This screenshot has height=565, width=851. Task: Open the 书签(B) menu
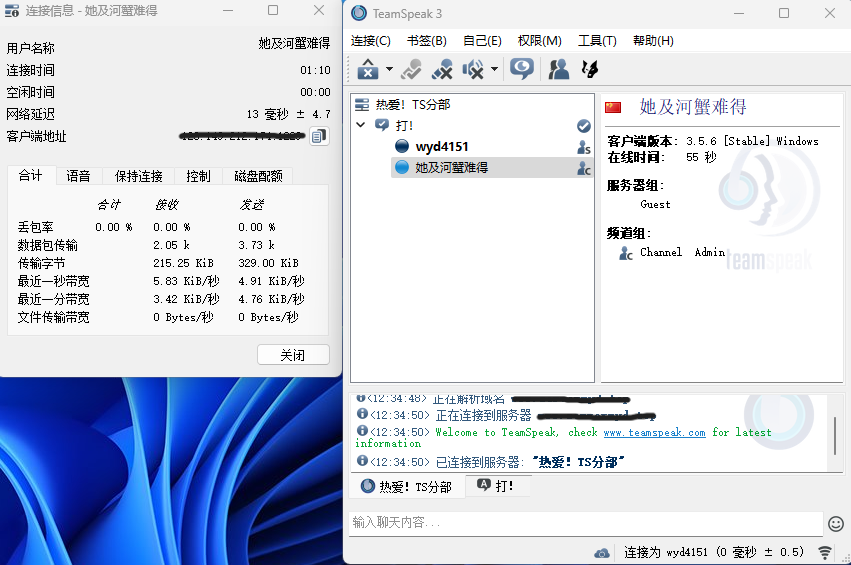427,41
